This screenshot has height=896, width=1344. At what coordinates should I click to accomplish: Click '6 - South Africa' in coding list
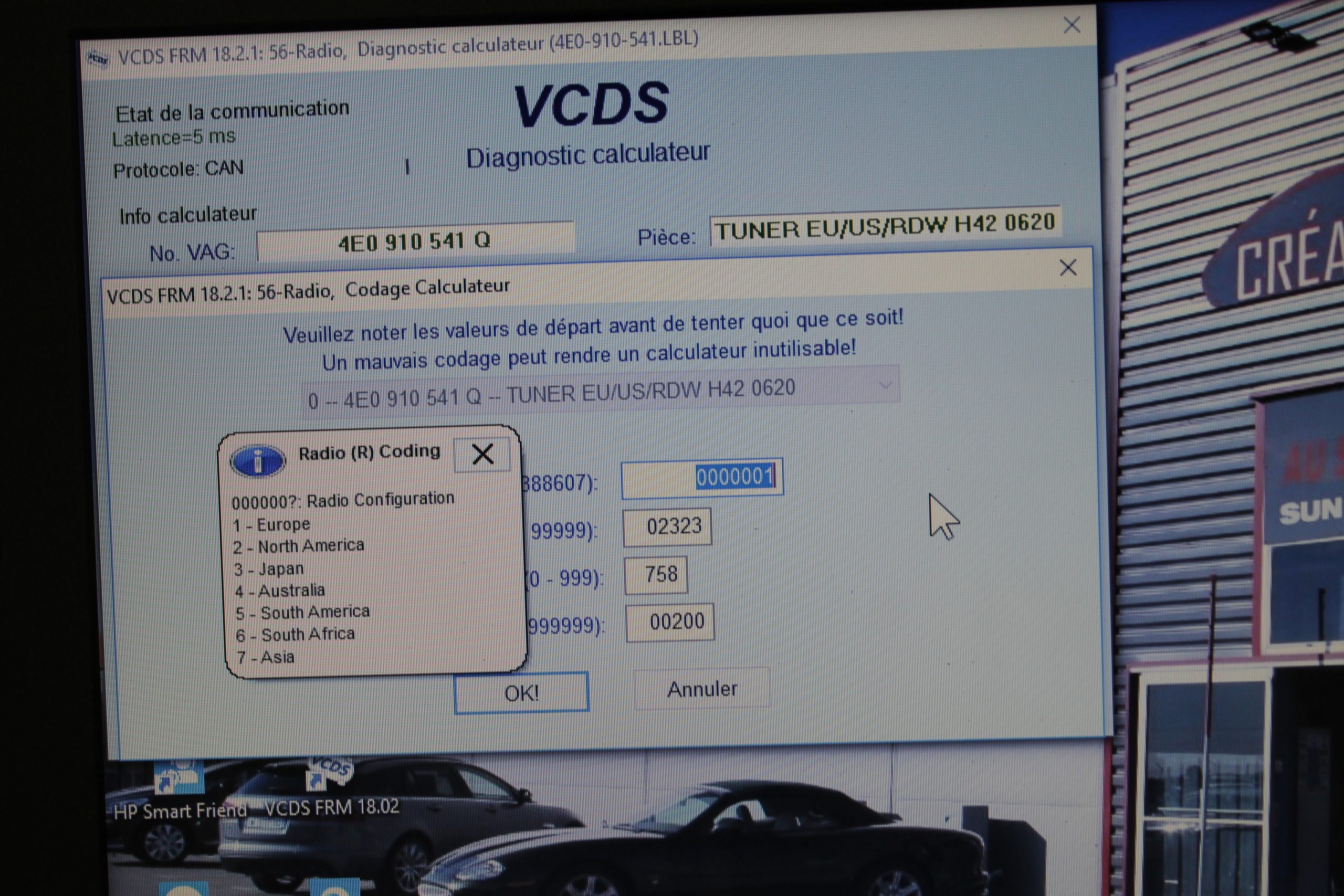296,634
